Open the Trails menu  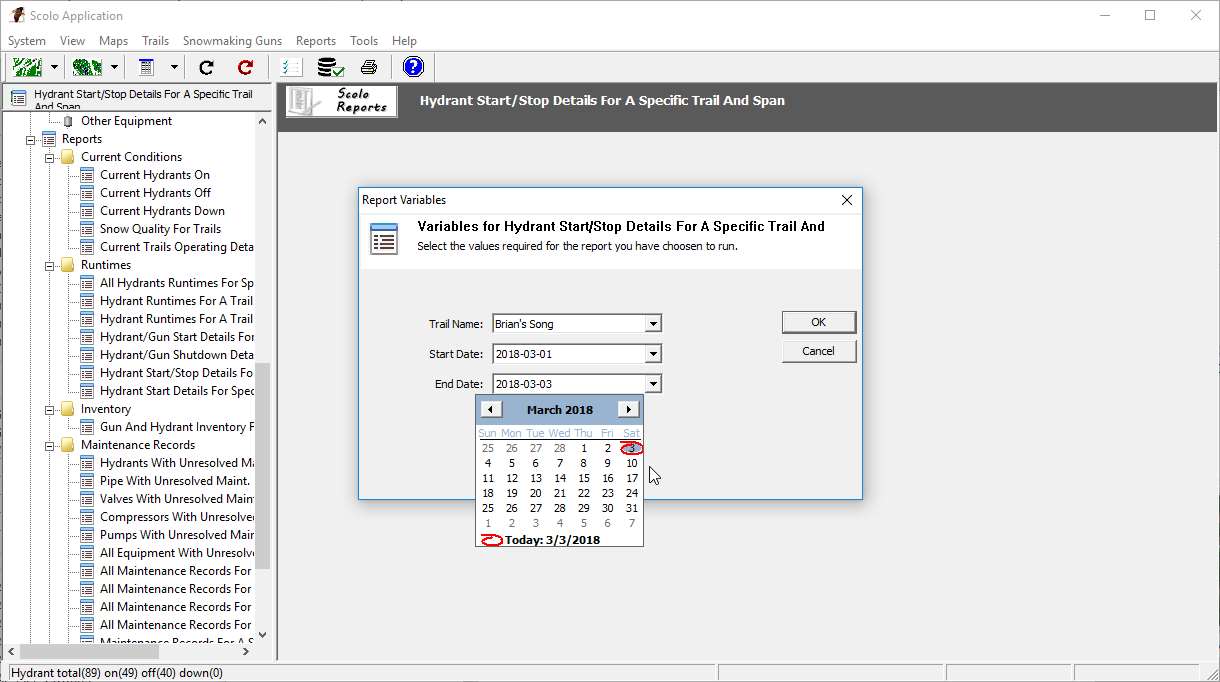155,41
